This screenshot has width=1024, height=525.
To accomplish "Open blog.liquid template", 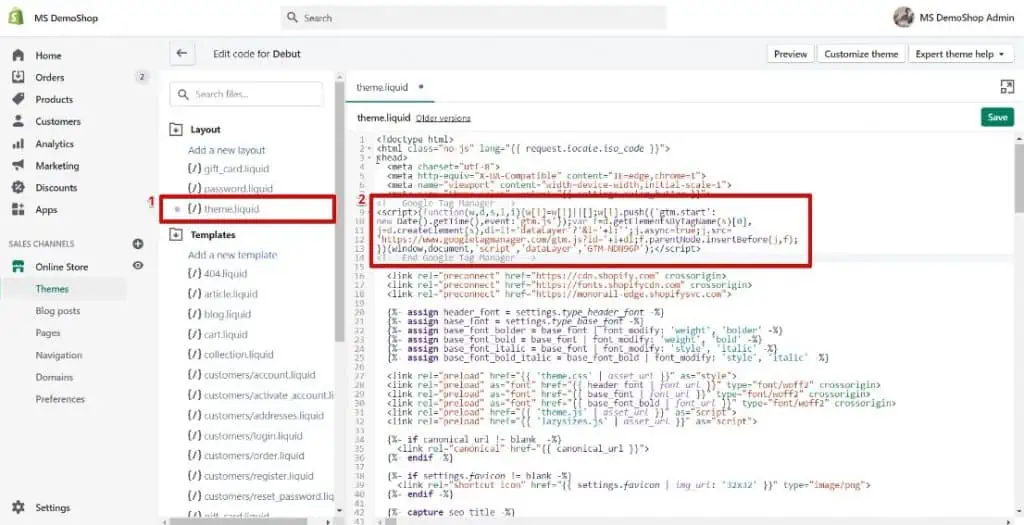I will click(x=219, y=314).
